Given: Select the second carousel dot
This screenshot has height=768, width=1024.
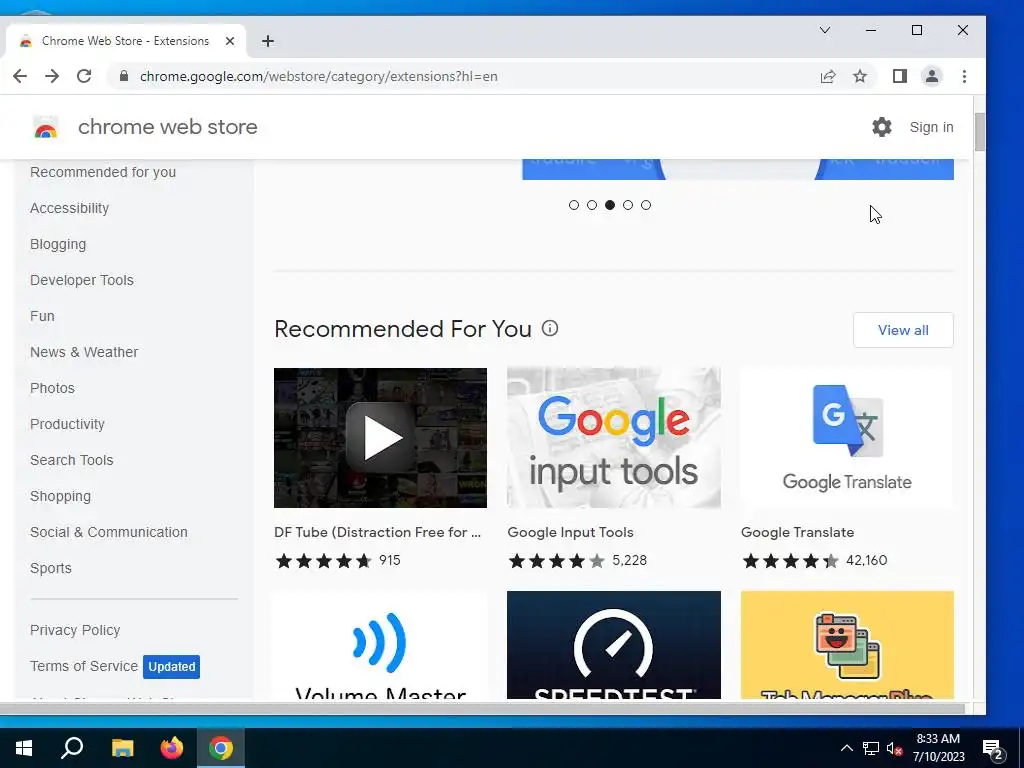Looking at the screenshot, I should coord(592,205).
